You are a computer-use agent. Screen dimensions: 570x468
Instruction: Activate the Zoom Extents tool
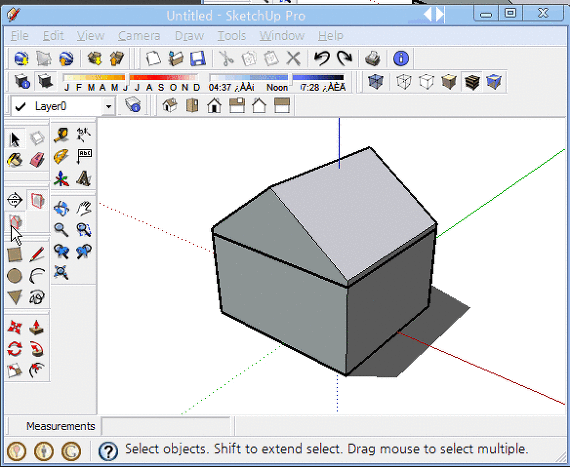tap(61, 272)
